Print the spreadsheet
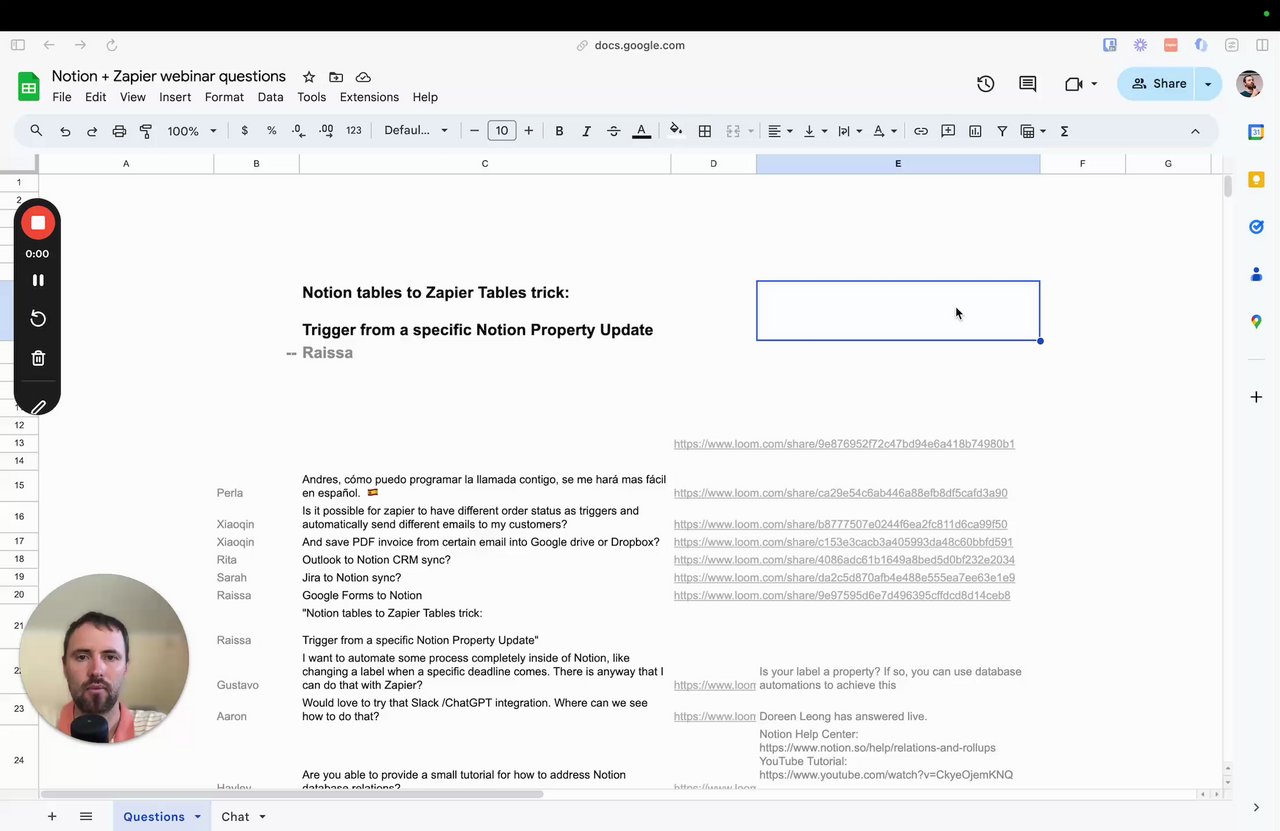The height and width of the screenshot is (831, 1280). coord(119,131)
